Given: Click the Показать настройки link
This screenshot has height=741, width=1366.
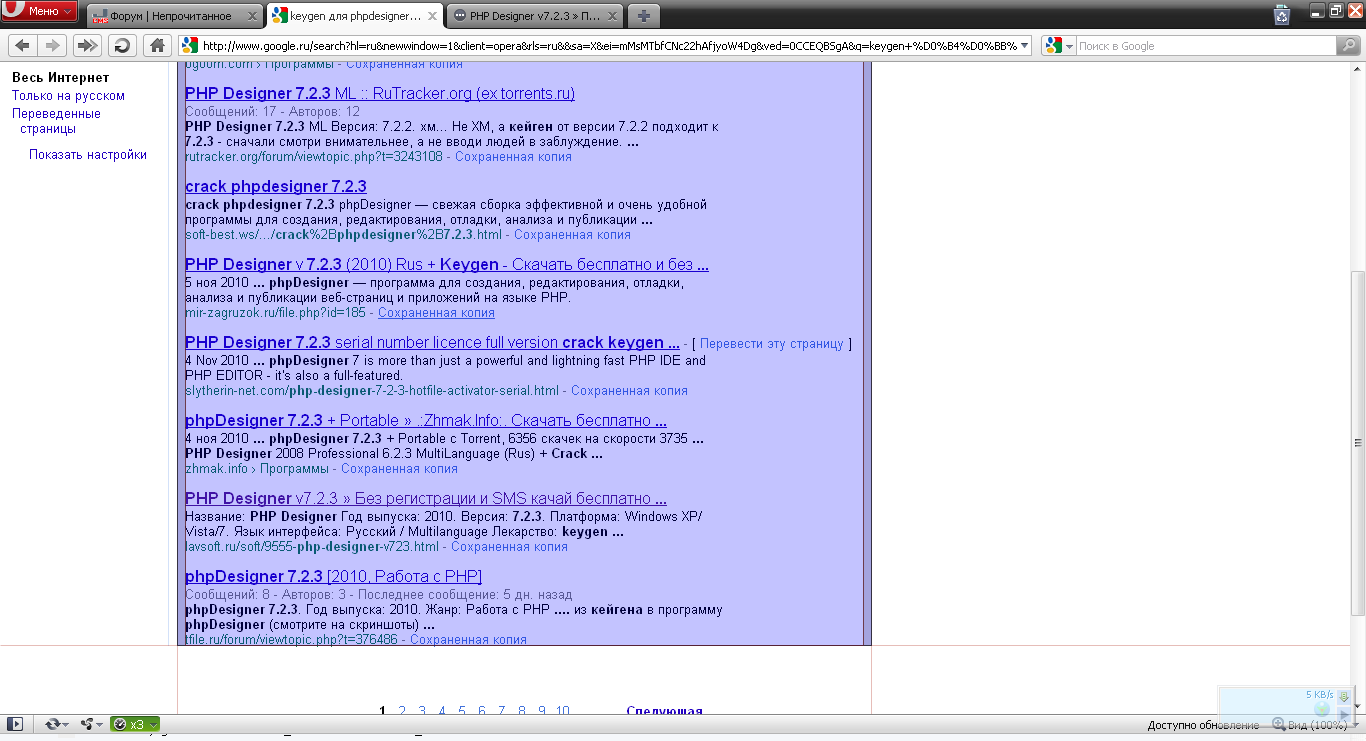Looking at the screenshot, I should tap(88, 155).
